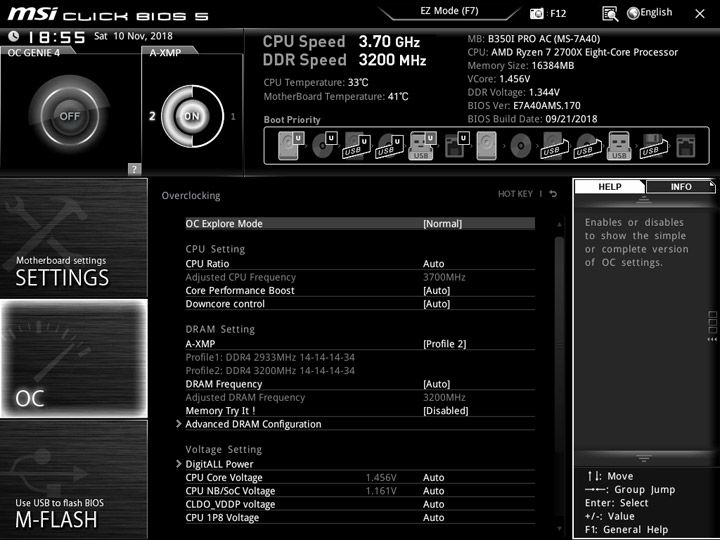Switch to the HELP tab
The height and width of the screenshot is (540, 720).
pos(609,186)
